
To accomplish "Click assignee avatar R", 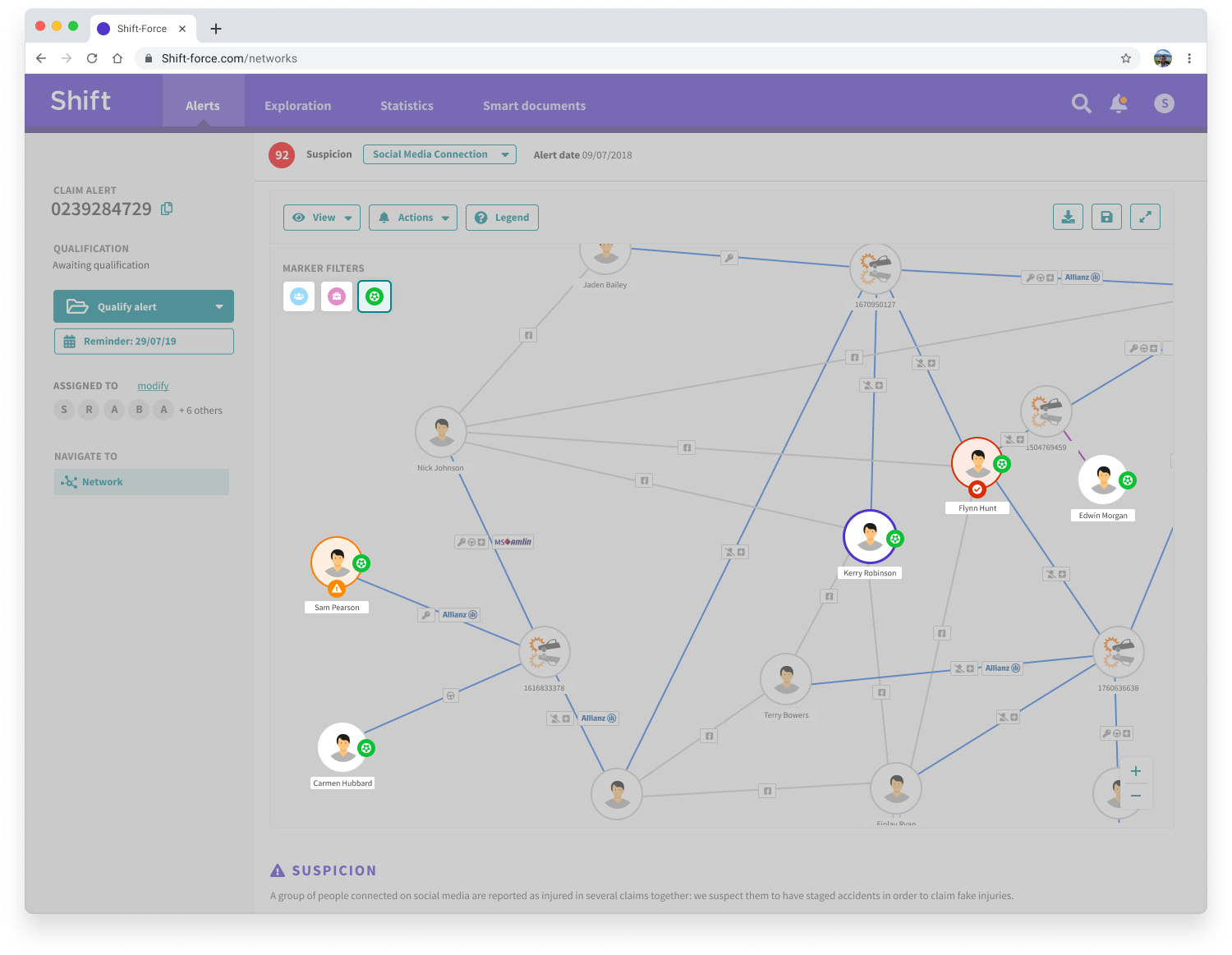I will tap(89, 410).
